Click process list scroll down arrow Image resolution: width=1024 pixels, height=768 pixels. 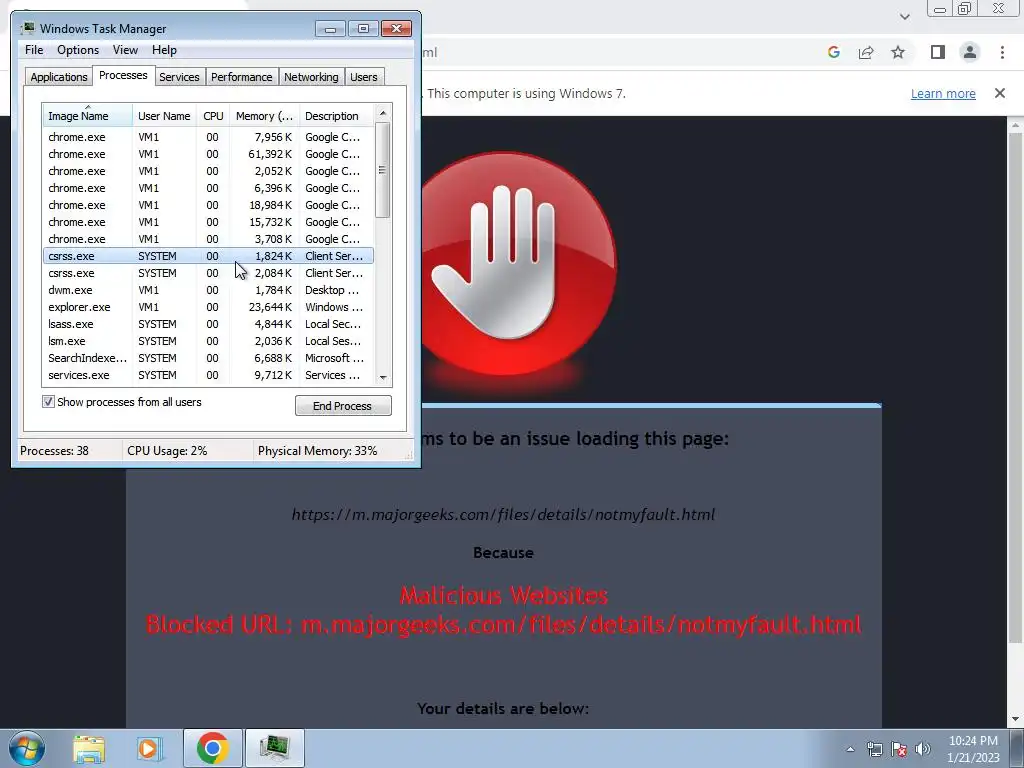click(383, 377)
